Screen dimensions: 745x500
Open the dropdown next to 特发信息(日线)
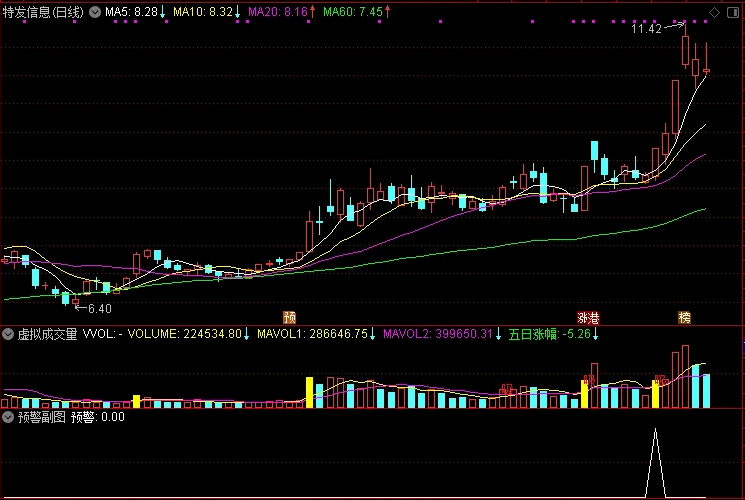click(x=95, y=12)
